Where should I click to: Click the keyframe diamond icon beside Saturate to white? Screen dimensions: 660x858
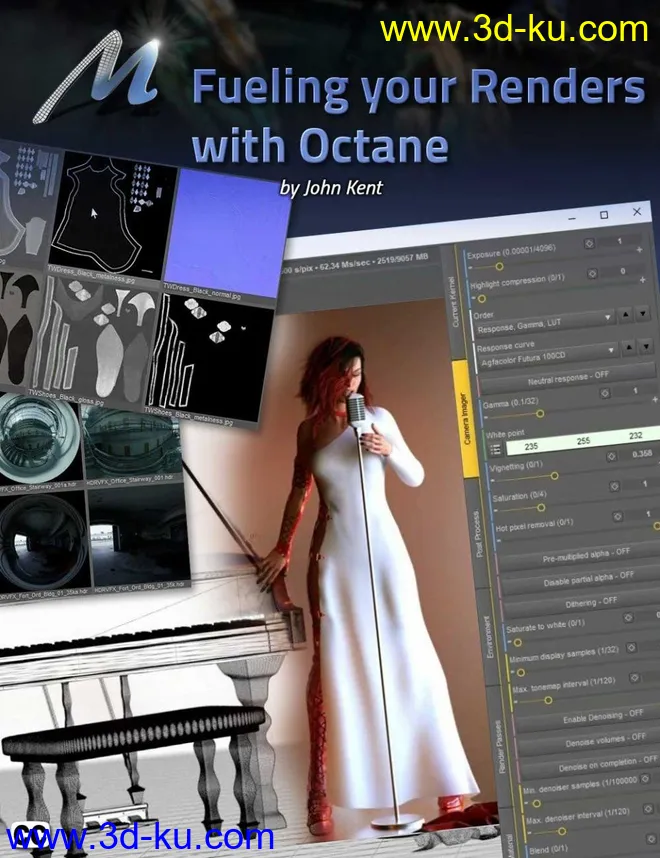[x=628, y=617]
